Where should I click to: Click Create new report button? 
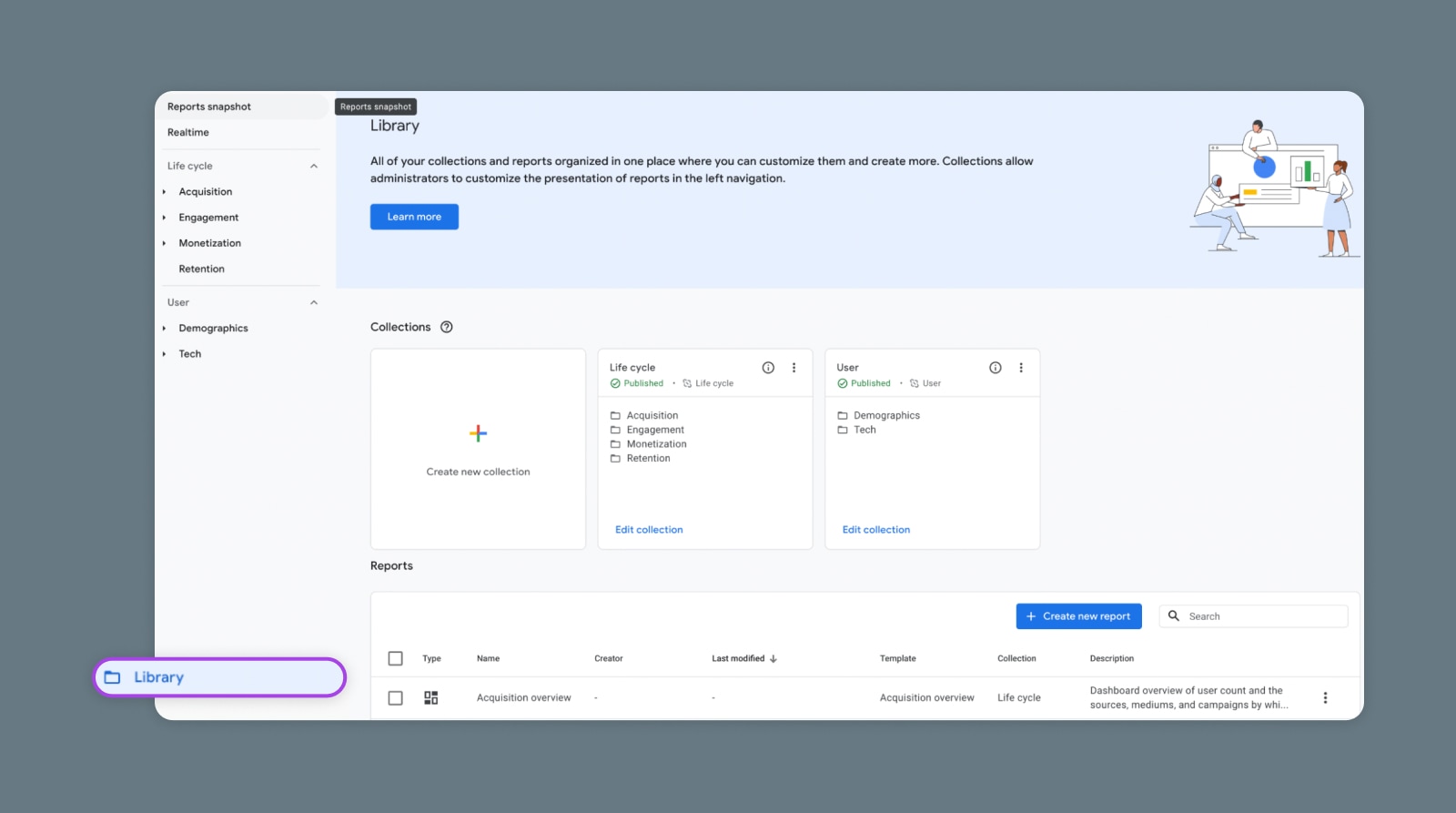coord(1078,616)
